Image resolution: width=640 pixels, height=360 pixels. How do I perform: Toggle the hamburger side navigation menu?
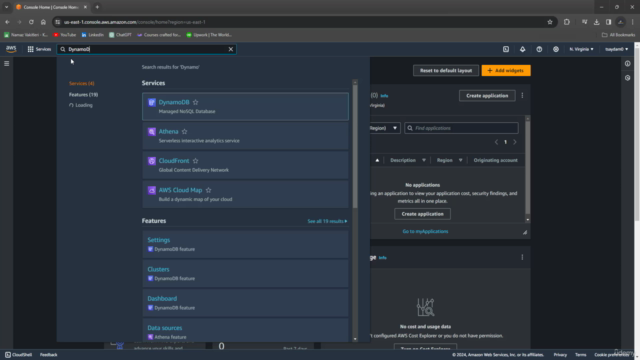tap(7, 64)
